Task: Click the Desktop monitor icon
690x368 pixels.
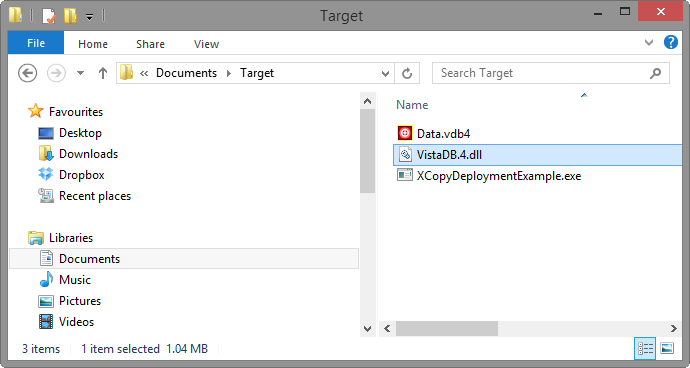Action: click(x=46, y=133)
